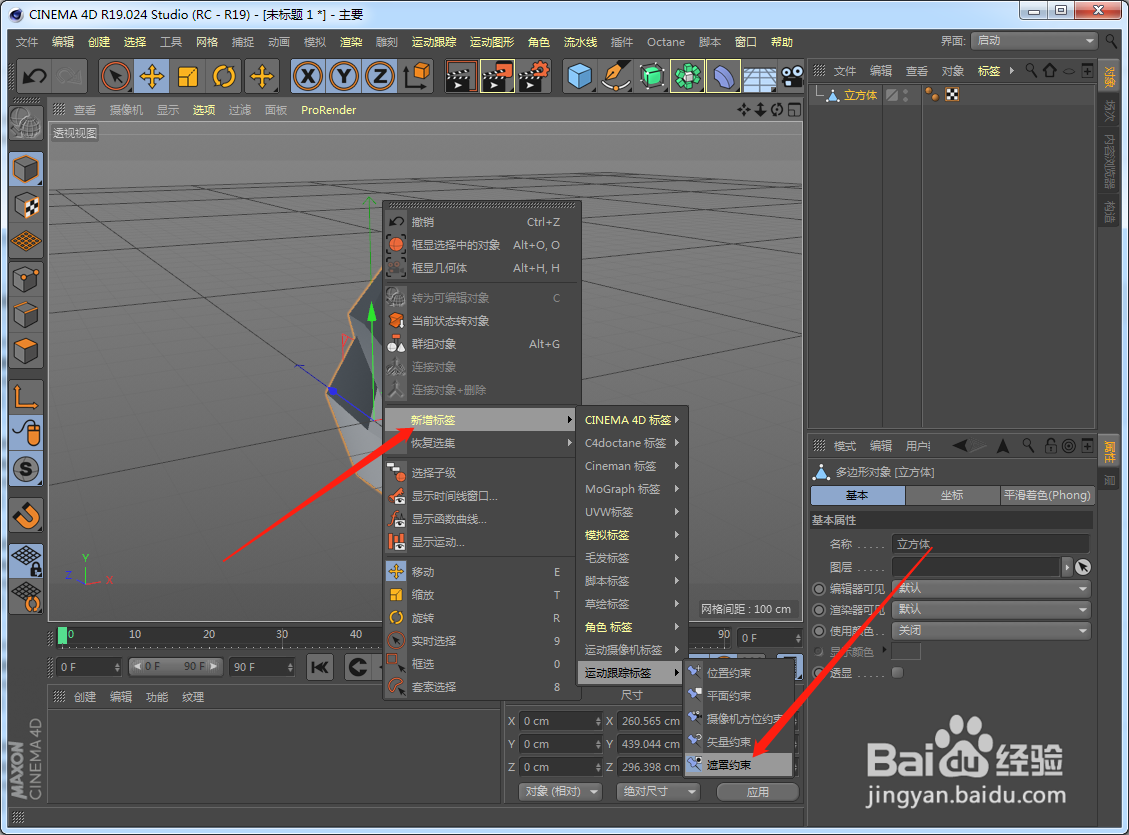Click Render View clapperboard icon
Screen dimensions: 1129x835
tap(460, 76)
